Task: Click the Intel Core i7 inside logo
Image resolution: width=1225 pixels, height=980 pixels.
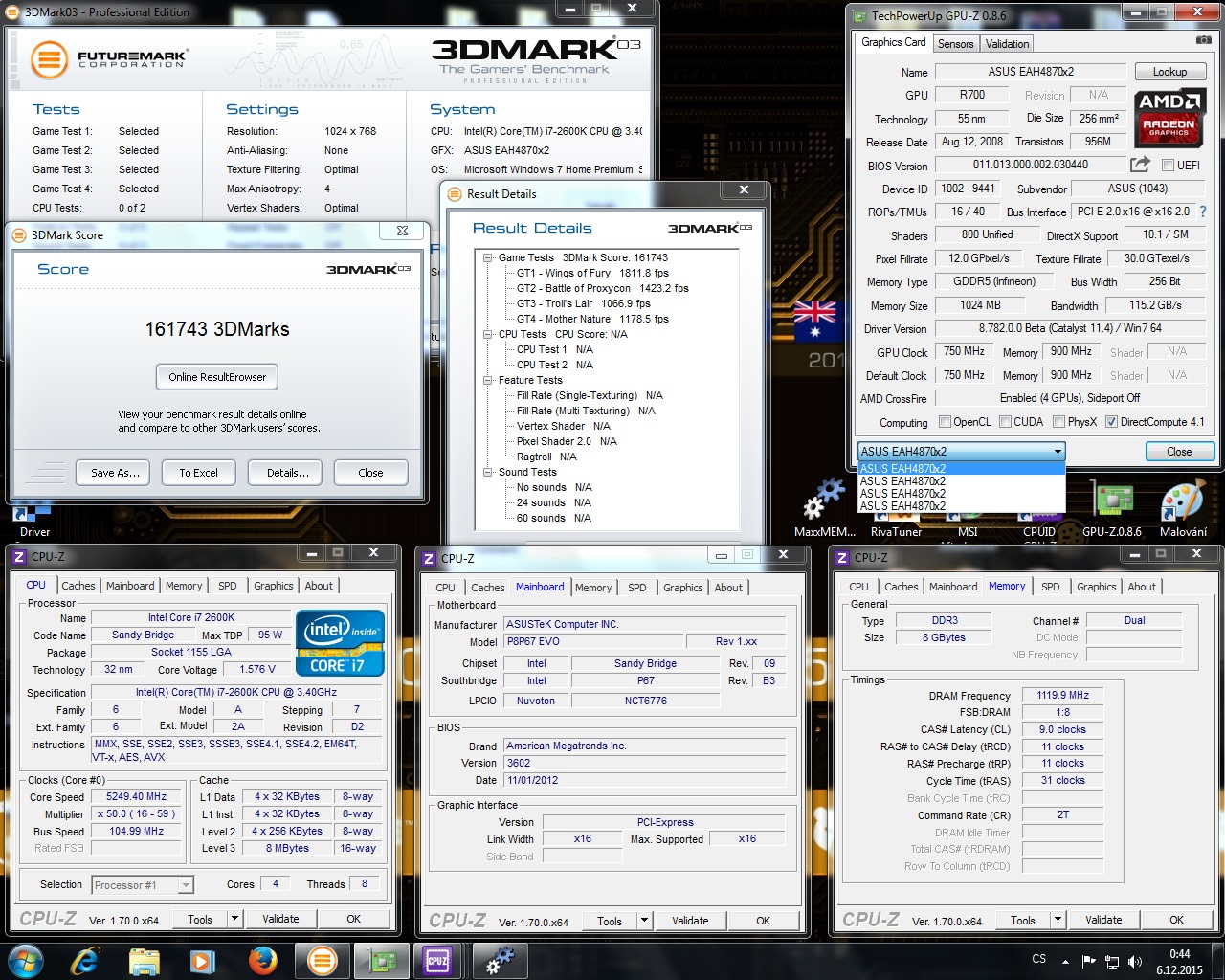Action: tap(340, 643)
